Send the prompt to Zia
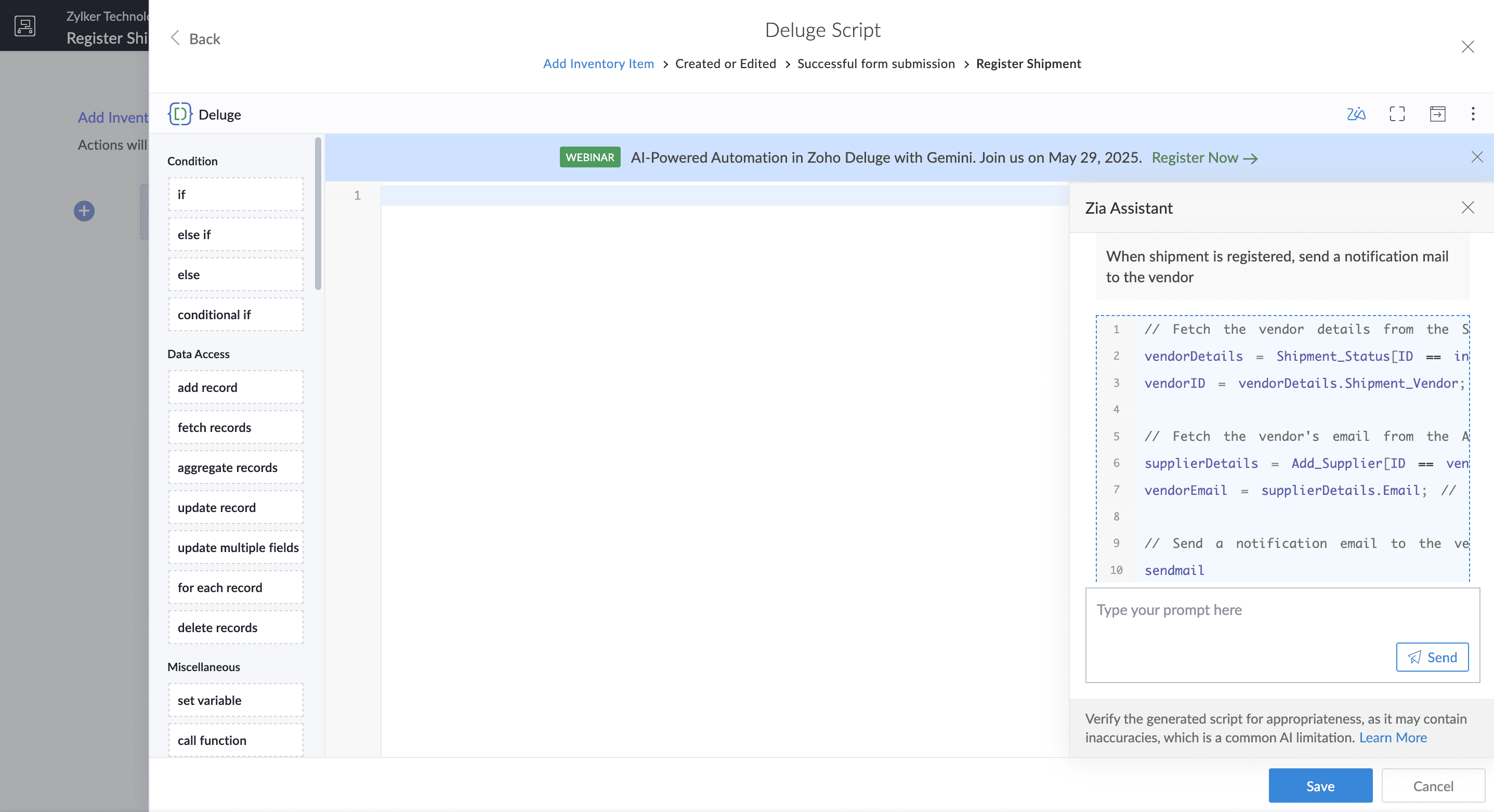The image size is (1494, 812). pos(1432,657)
